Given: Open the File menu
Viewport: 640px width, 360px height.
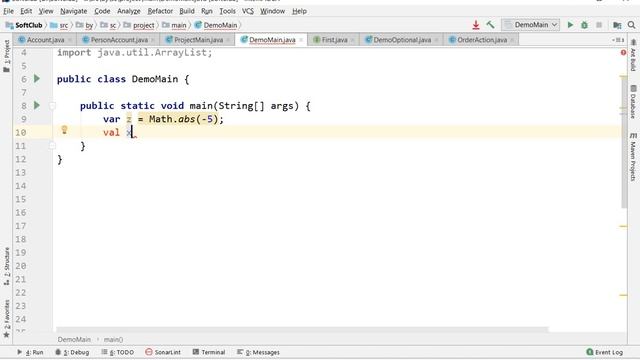Looking at the screenshot, I should pyautogui.click(x=8, y=11).
